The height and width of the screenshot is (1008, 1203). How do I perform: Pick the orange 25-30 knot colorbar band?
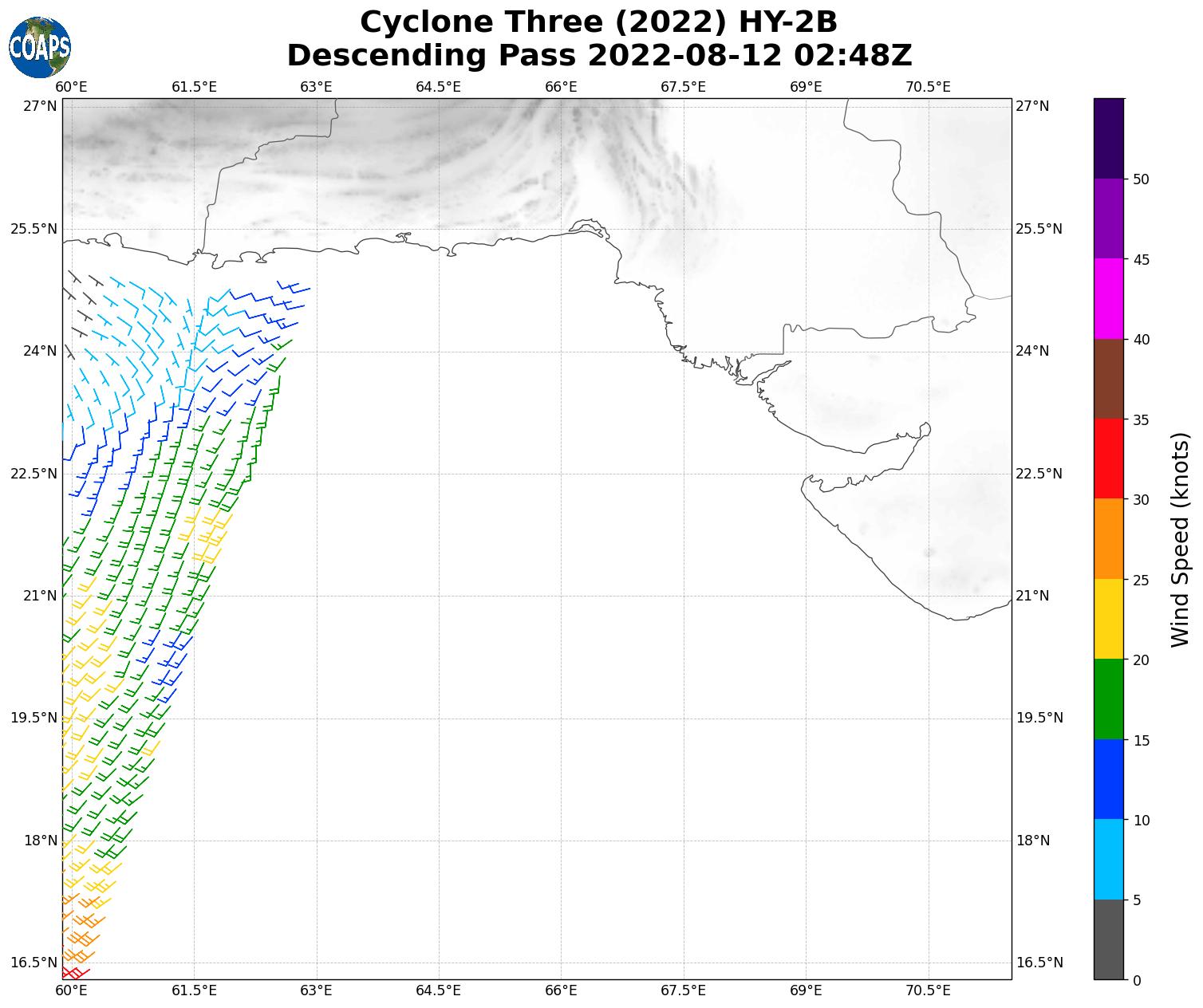(1108, 539)
